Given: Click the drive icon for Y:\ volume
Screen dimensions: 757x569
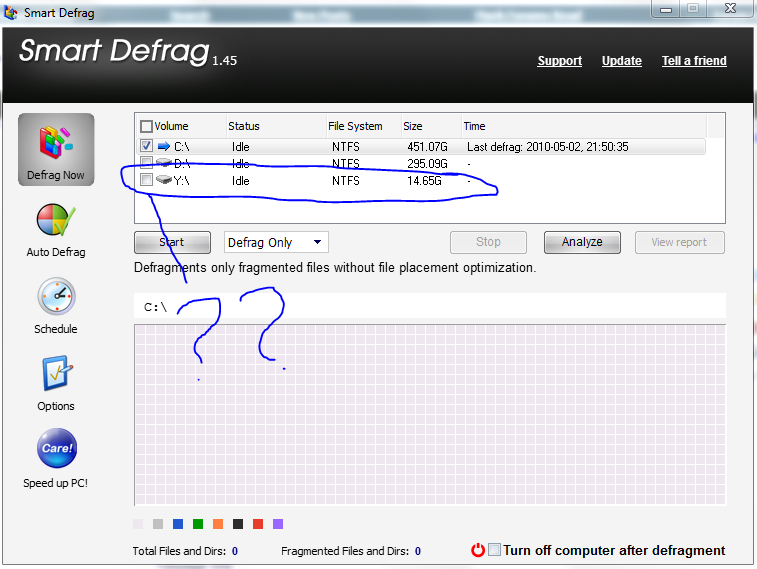Looking at the screenshot, I should (164, 180).
